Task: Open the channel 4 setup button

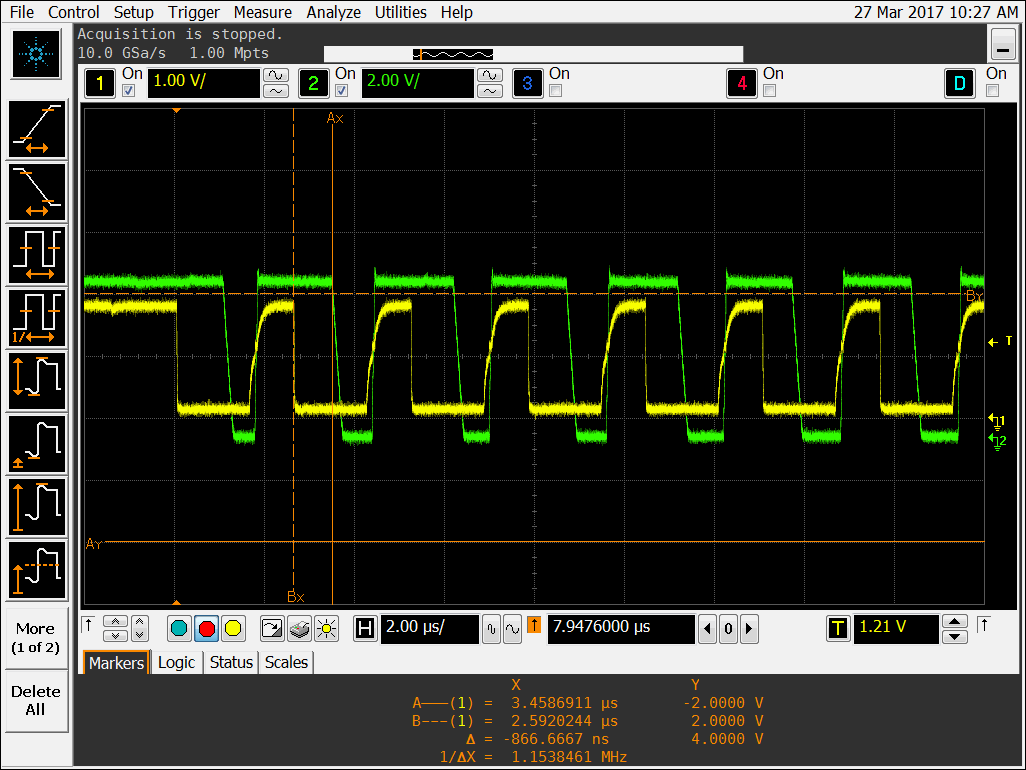Action: (742, 83)
